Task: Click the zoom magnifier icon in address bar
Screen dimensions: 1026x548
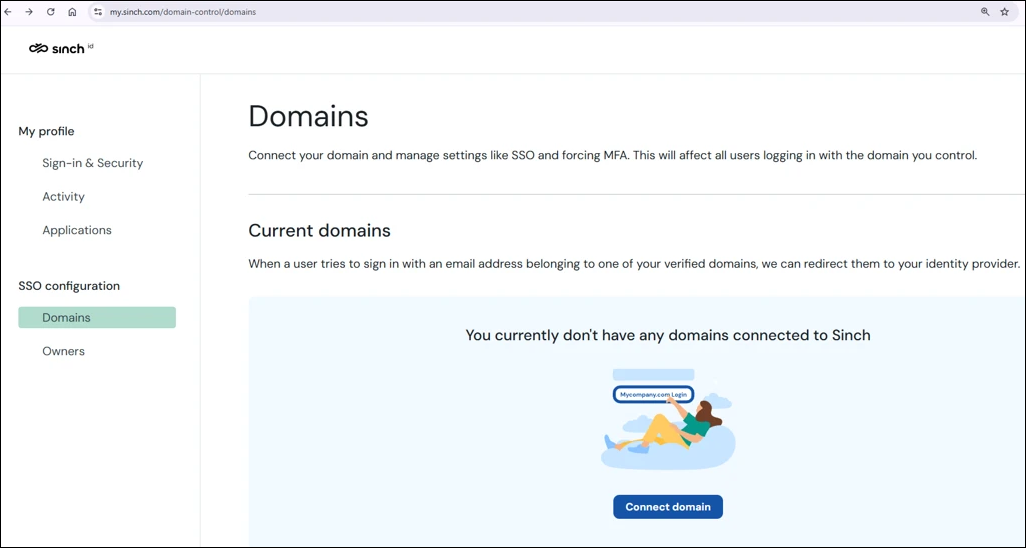Action: (985, 12)
